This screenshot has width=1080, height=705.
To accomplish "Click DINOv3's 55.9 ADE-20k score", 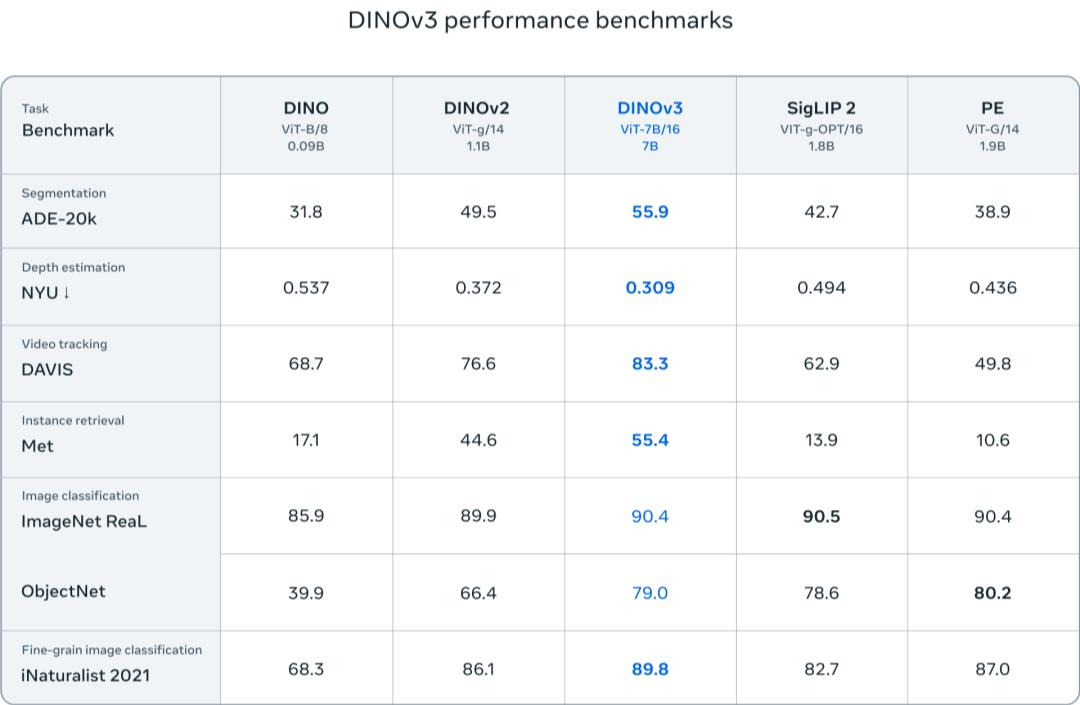I will pos(650,212).
